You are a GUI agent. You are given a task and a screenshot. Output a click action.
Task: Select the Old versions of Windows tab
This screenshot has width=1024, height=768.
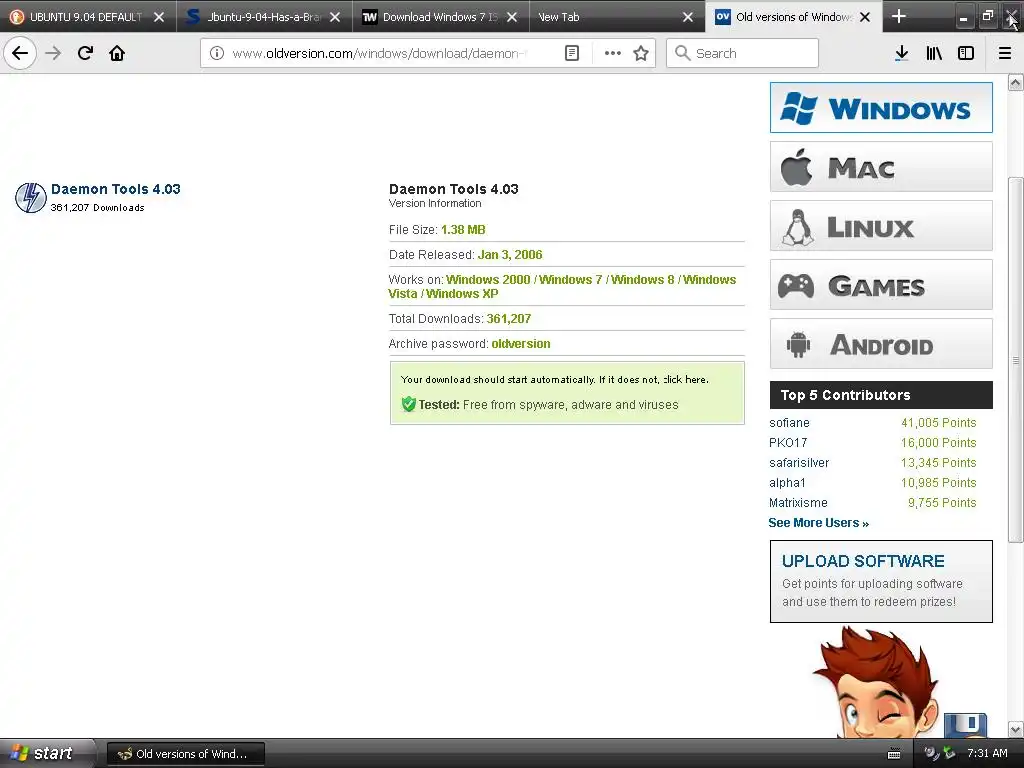coord(793,17)
